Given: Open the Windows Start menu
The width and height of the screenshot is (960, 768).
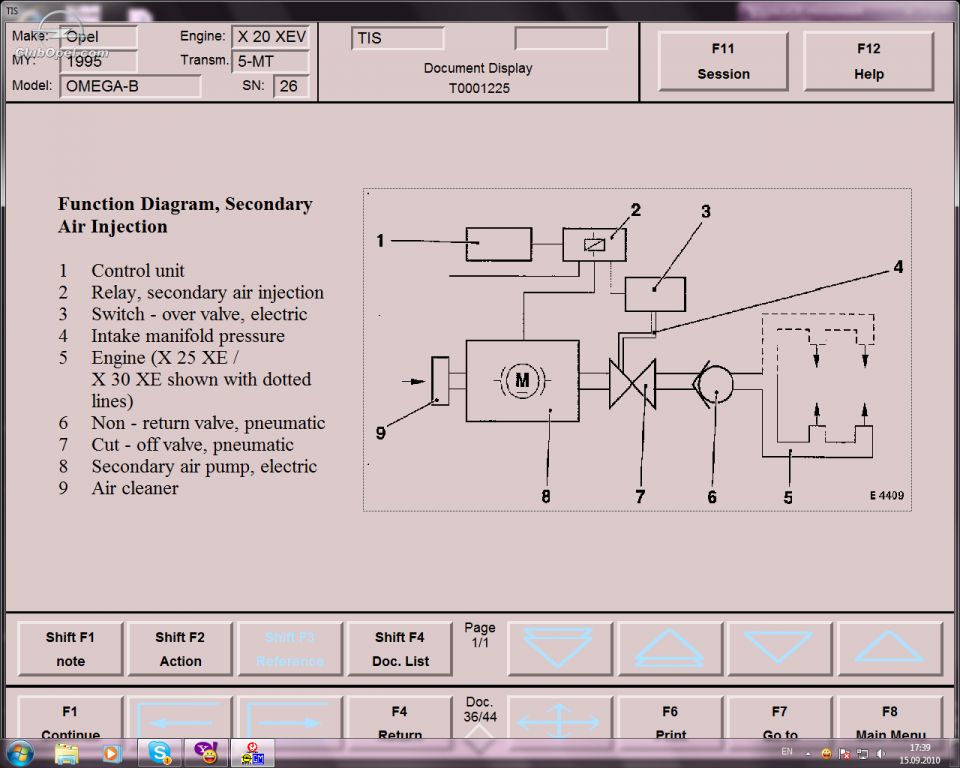Looking at the screenshot, I should 20,753.
